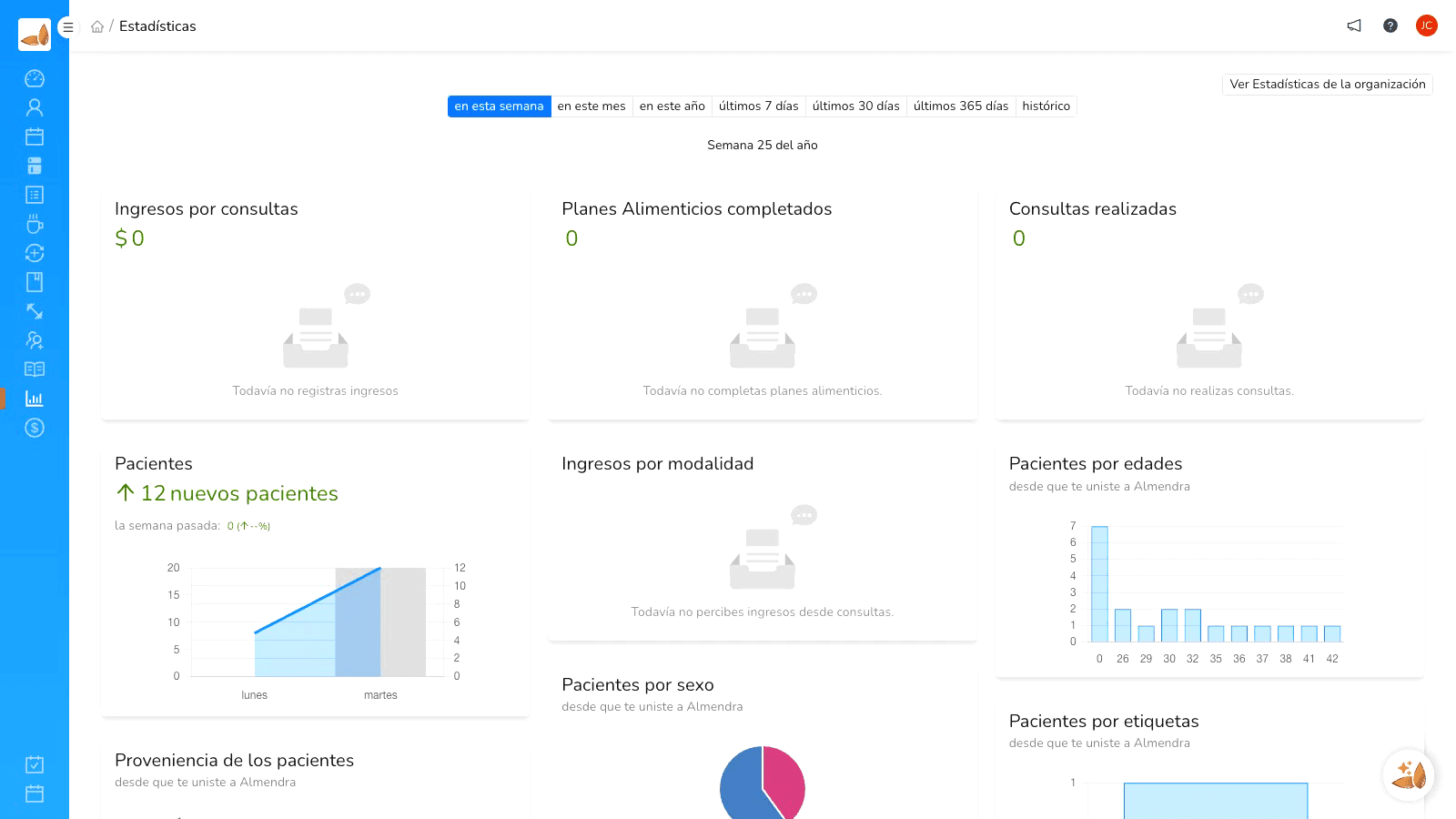Open the dollar coin icon in sidebar

pos(35,428)
